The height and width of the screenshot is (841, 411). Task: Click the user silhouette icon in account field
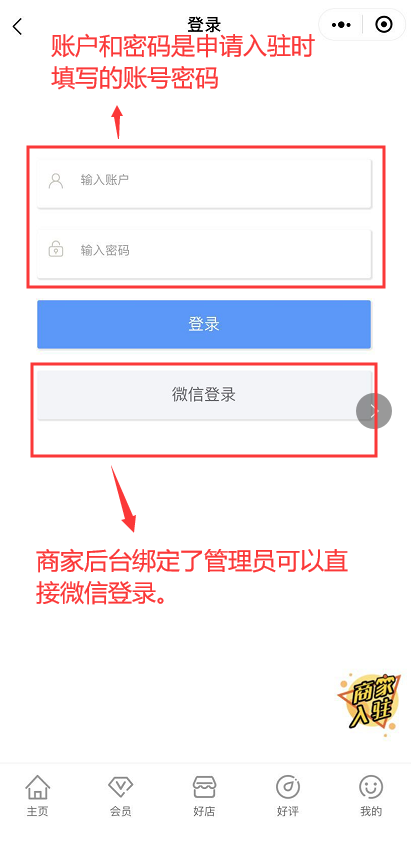[x=56, y=181]
